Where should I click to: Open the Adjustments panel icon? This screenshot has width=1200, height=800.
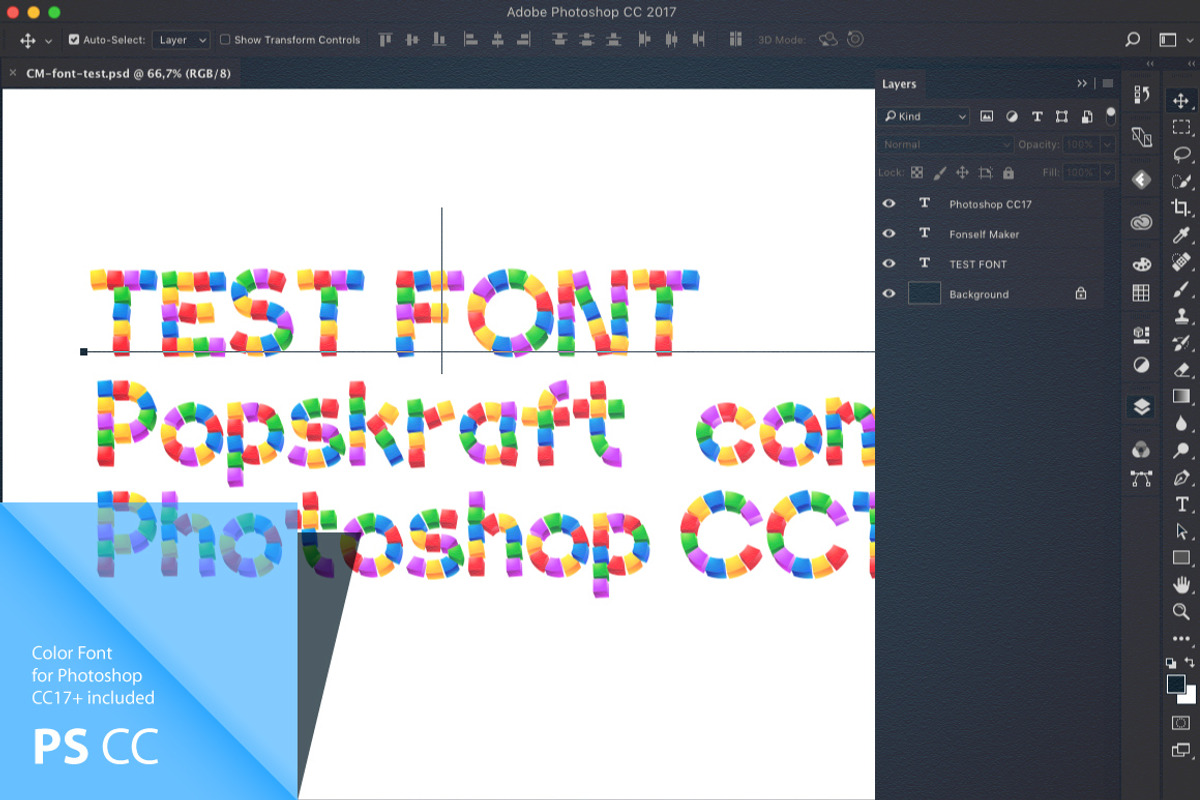(x=1141, y=365)
